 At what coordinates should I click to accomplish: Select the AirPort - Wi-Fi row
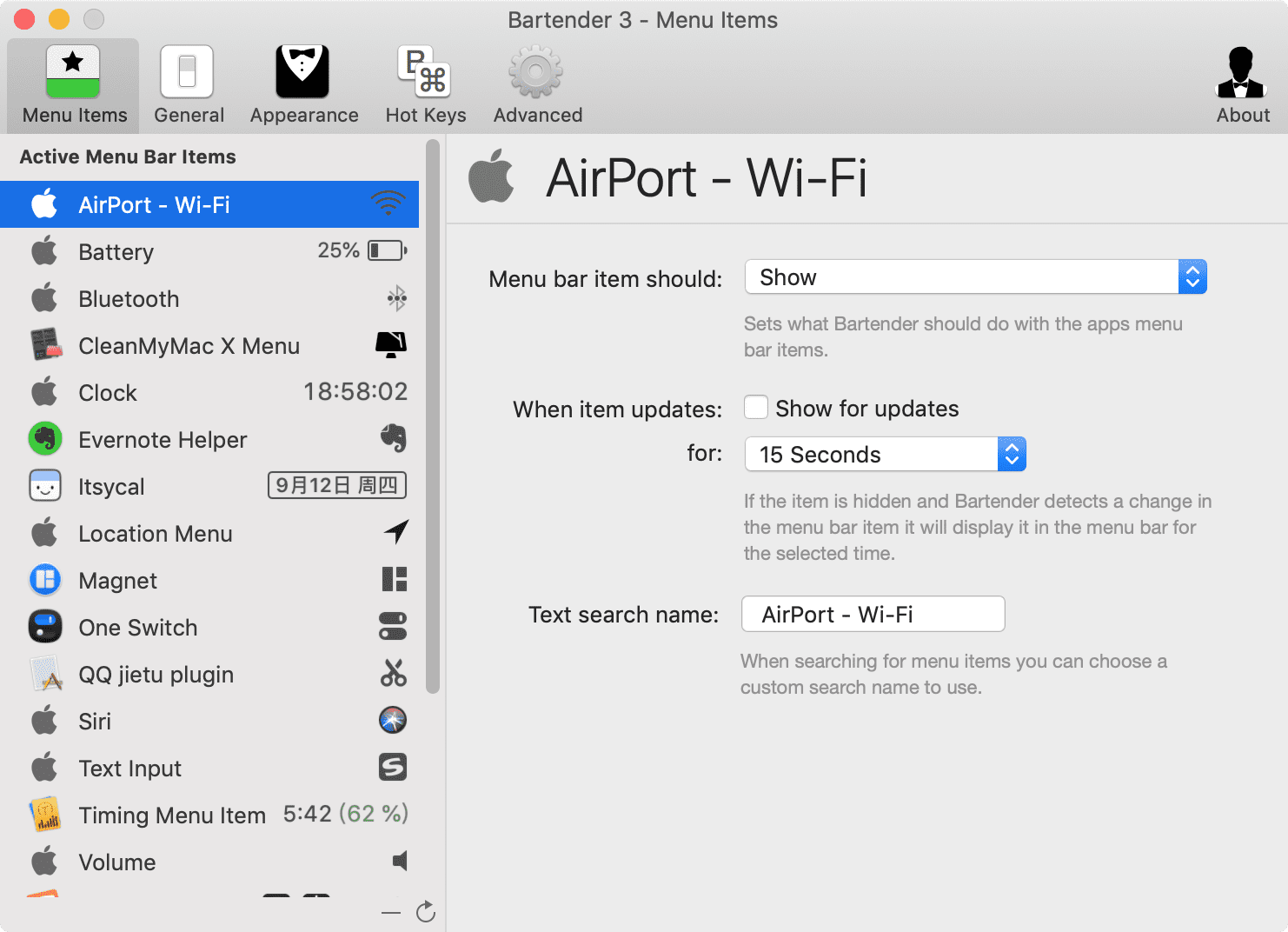(209, 204)
